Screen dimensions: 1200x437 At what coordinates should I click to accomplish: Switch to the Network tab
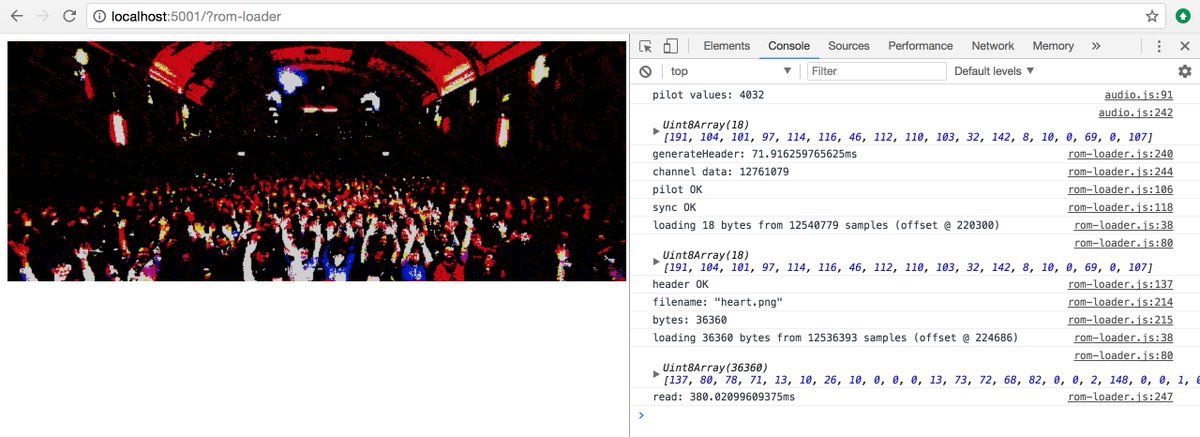click(992, 46)
